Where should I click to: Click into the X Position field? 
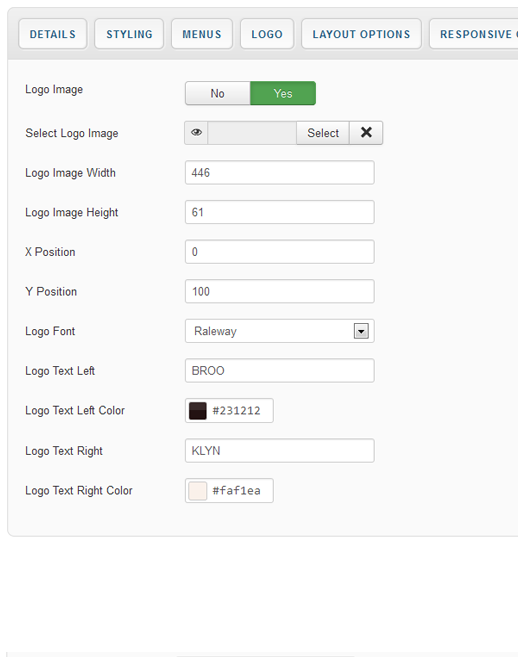point(280,252)
